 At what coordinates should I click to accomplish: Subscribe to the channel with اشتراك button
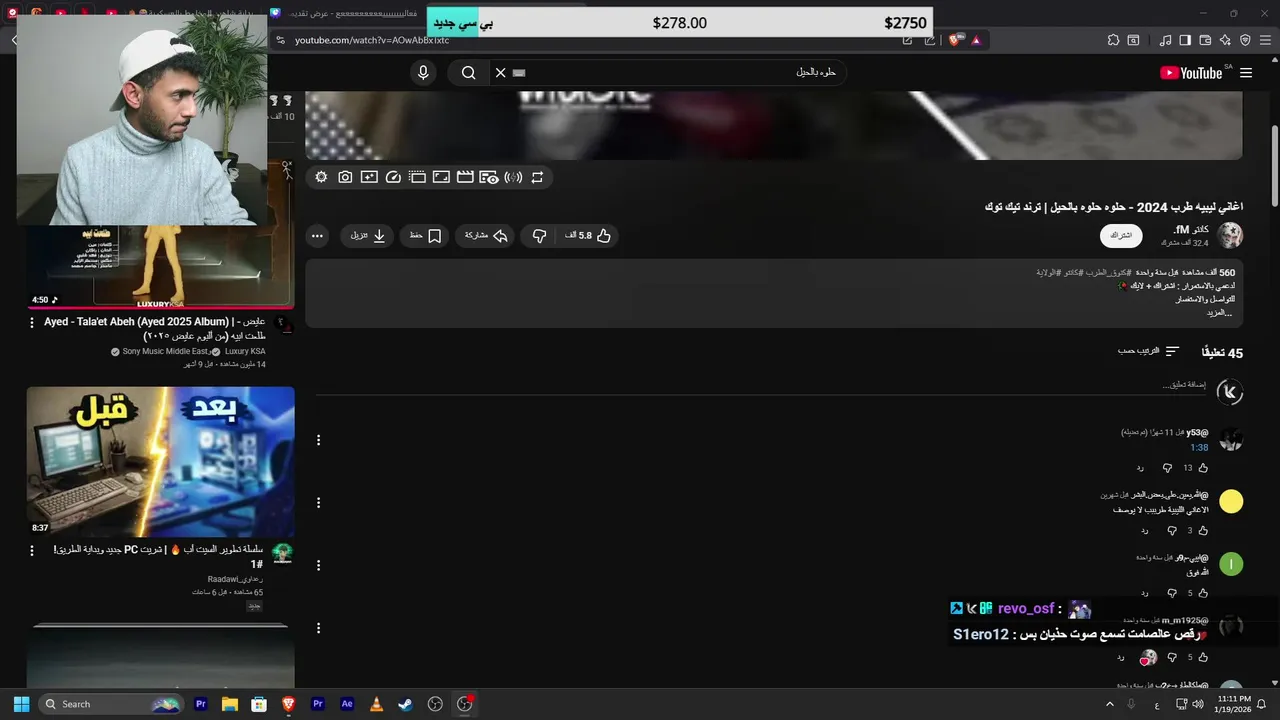click(1121, 236)
